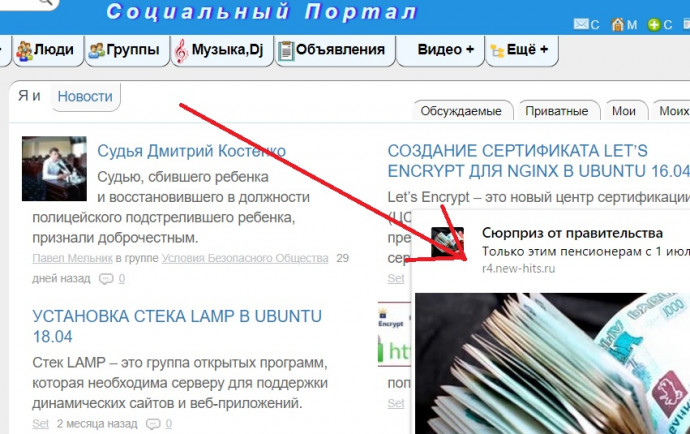Open the Мои tab

point(624,111)
